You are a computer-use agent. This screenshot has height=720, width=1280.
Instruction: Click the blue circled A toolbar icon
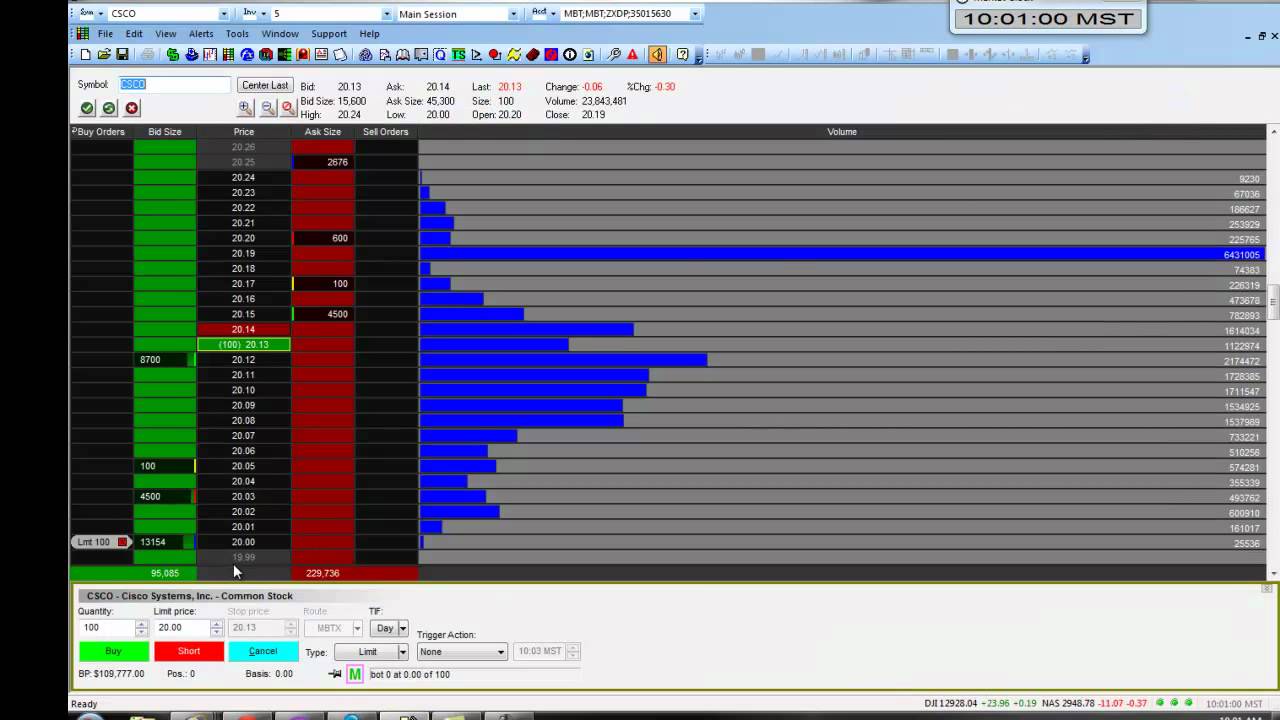(247, 55)
